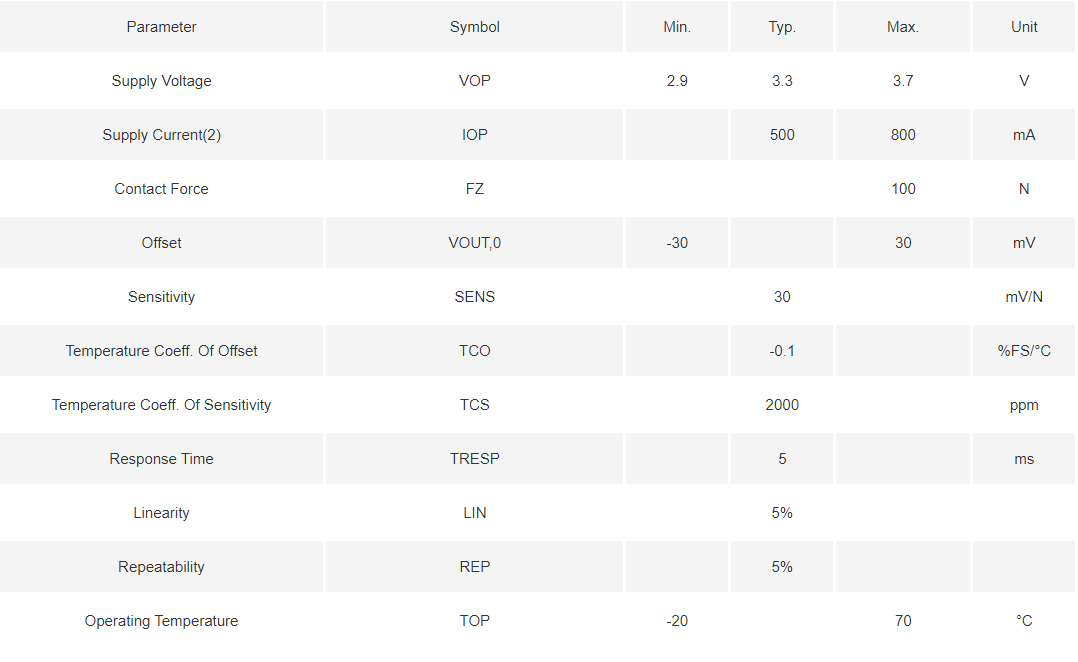Image resolution: width=1078 pixels, height=662 pixels.
Task: Click the Repeatability row label
Action: 161,567
